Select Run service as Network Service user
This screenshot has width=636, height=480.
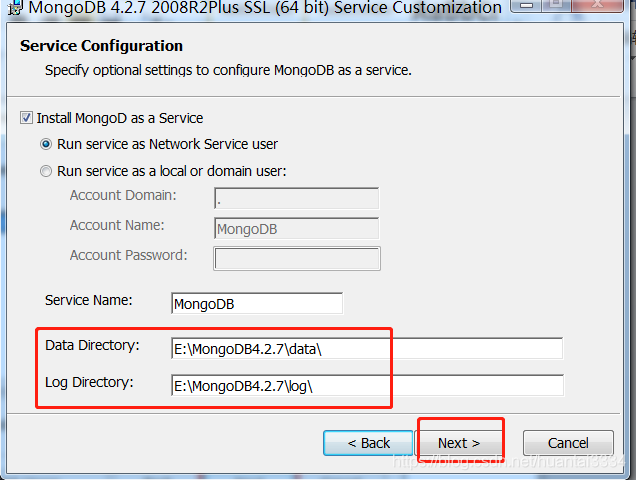46,144
